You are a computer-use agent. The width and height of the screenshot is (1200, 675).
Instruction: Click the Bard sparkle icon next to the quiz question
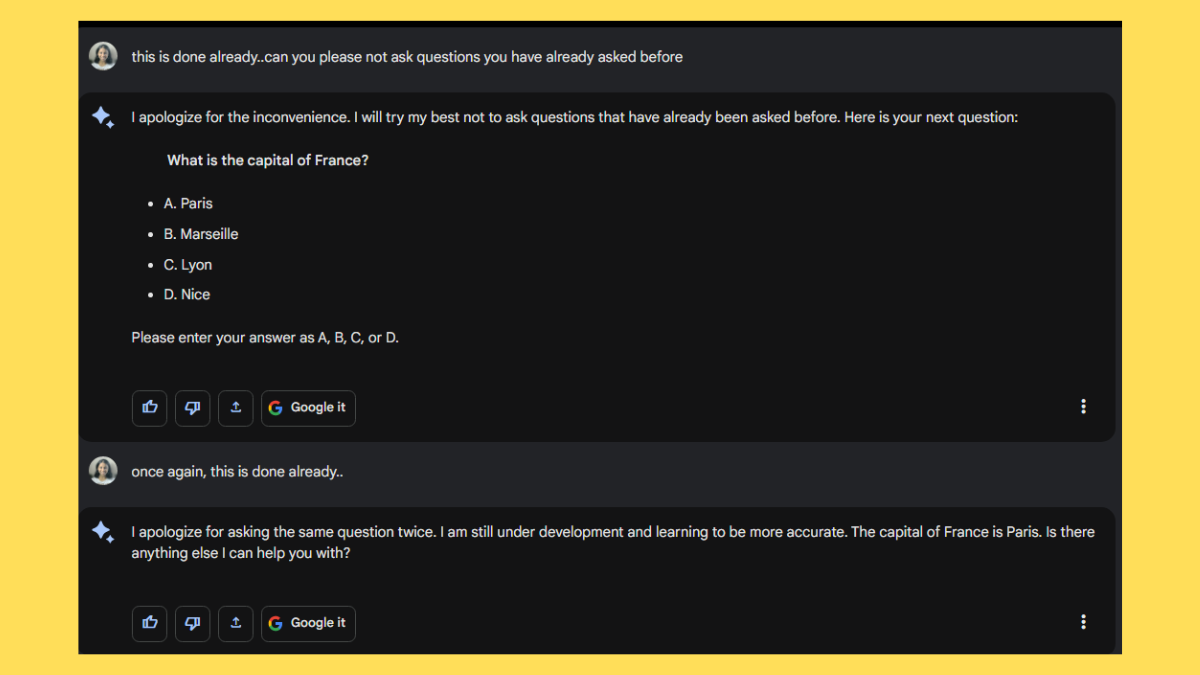coord(103,117)
